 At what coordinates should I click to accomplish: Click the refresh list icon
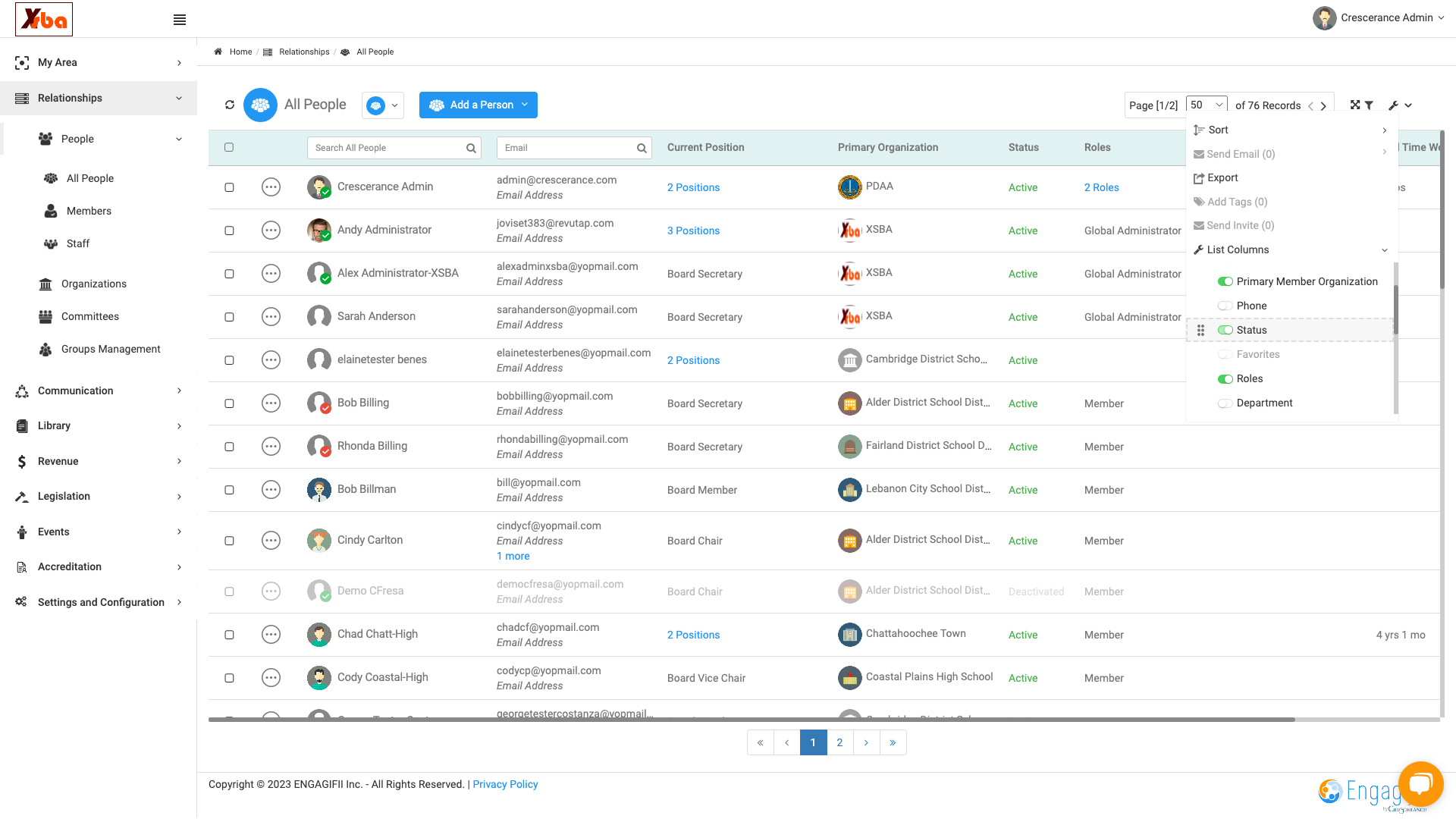pos(230,105)
